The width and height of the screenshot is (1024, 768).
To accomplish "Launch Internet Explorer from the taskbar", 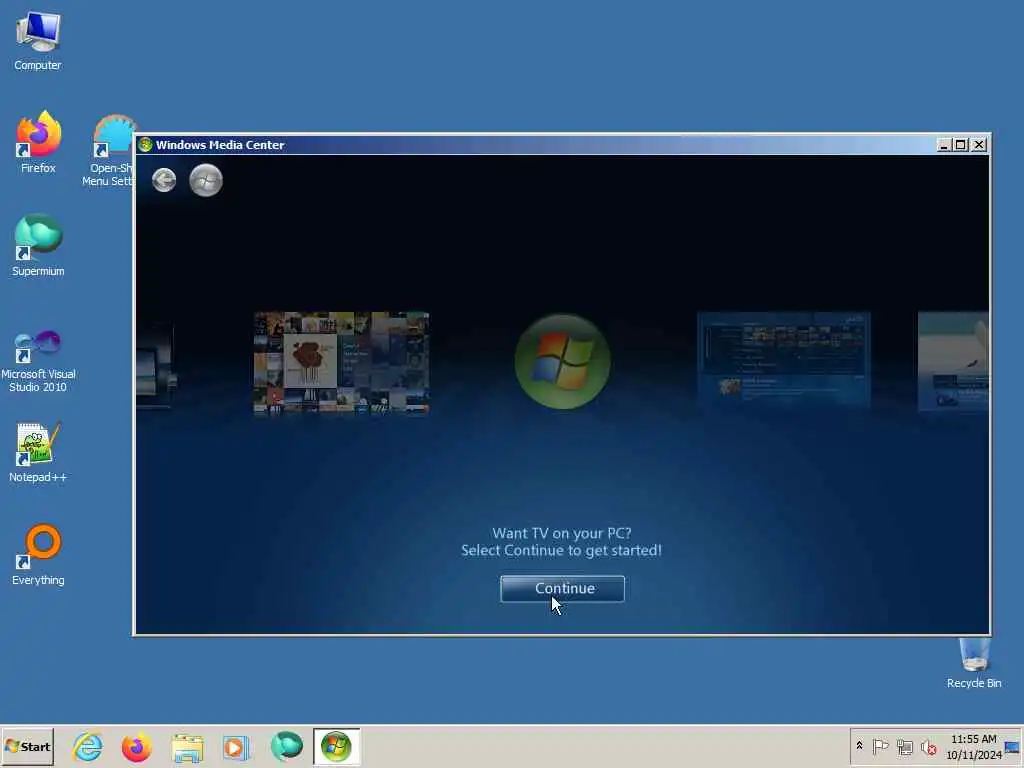I will 88,746.
